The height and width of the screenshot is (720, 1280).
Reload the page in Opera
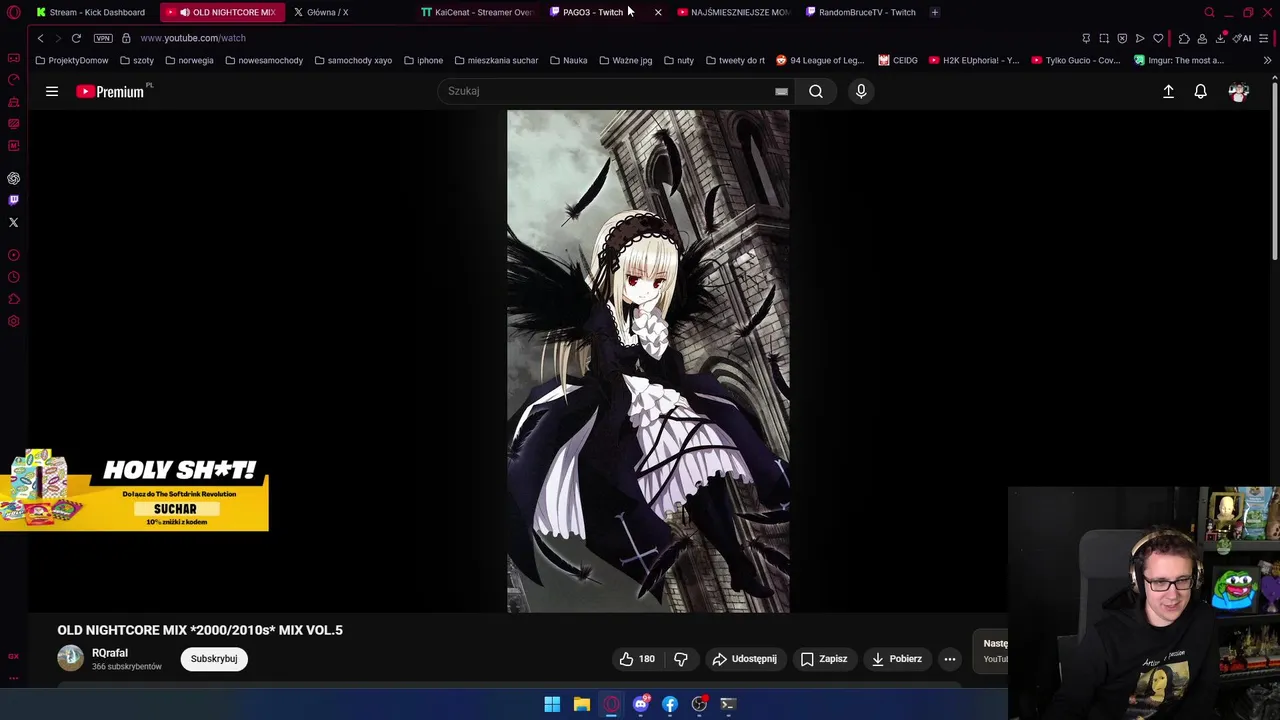(x=76, y=38)
